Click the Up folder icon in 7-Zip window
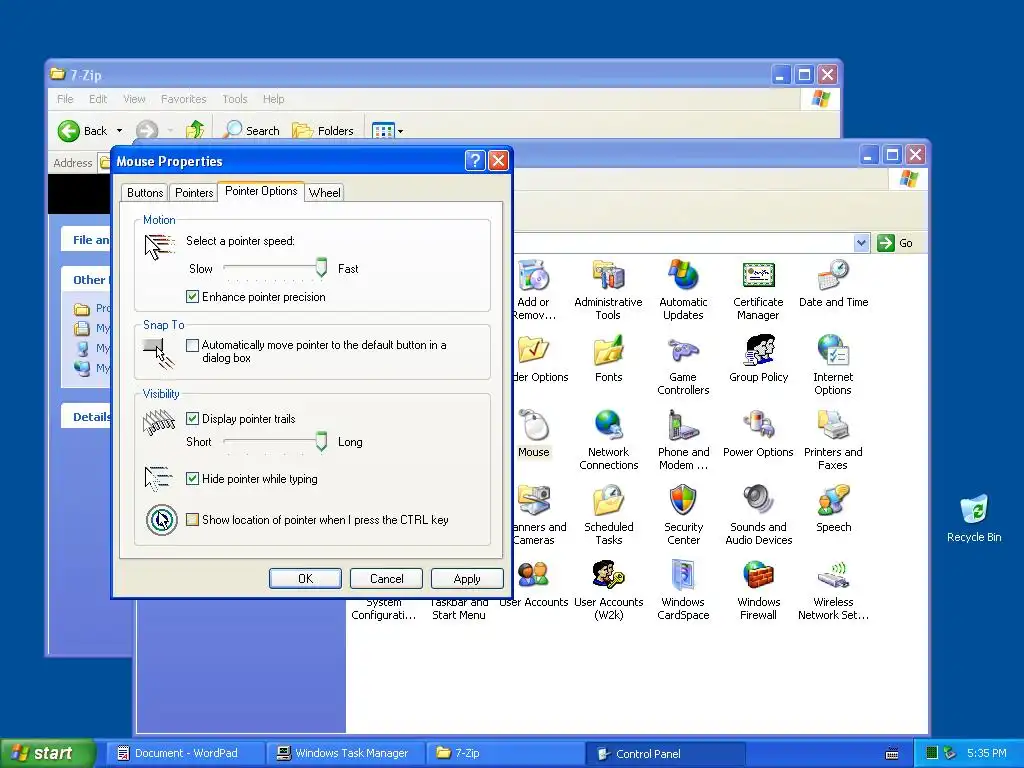Image resolution: width=1024 pixels, height=768 pixels. click(x=195, y=131)
